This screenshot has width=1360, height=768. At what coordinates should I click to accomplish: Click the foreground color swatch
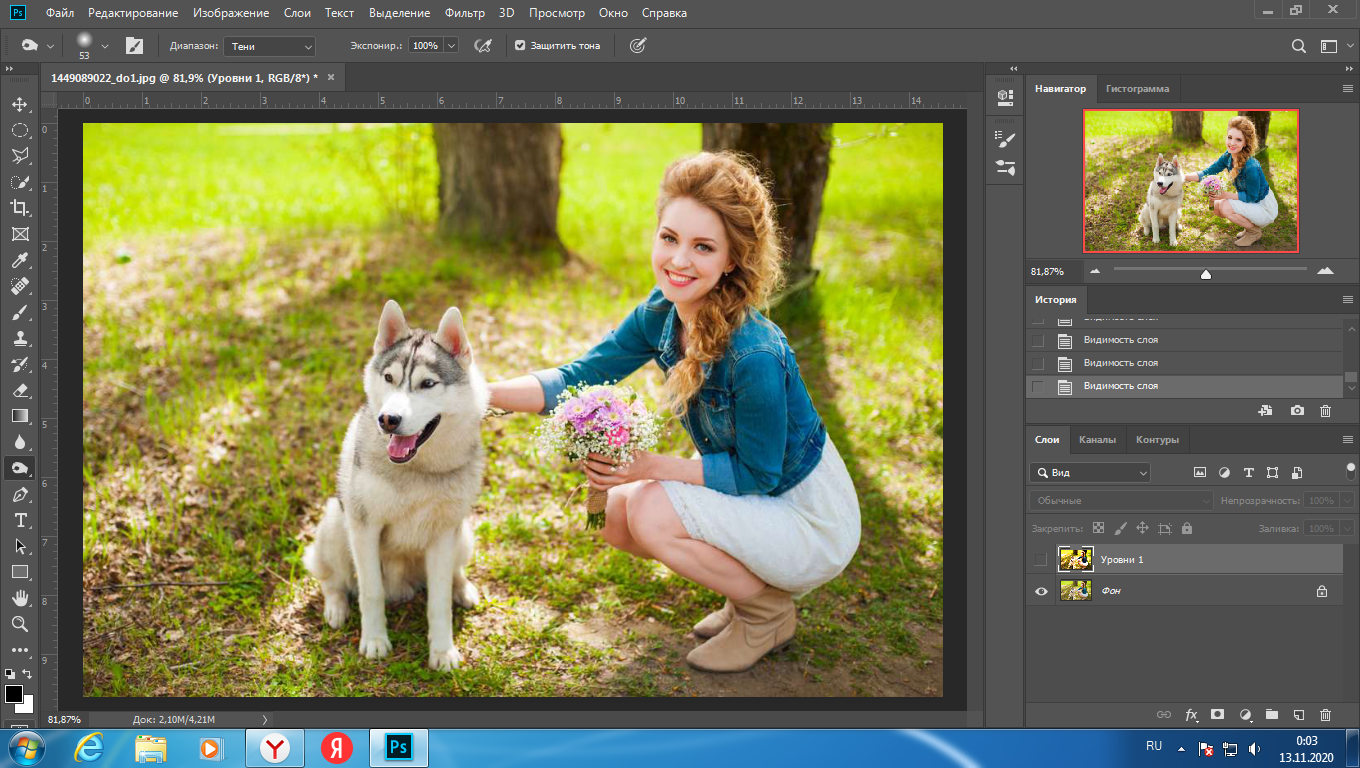[14, 693]
